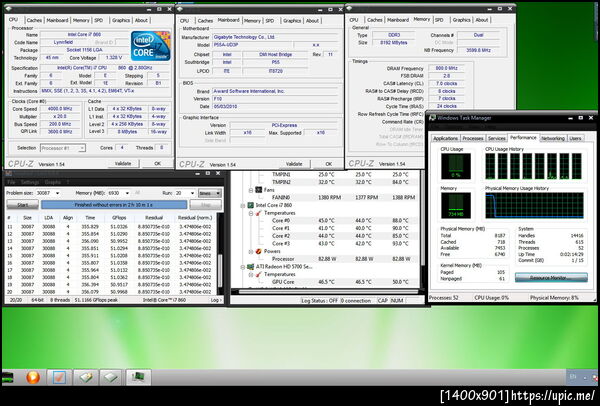Click OK in the CPU-Z processor window

tap(157, 163)
